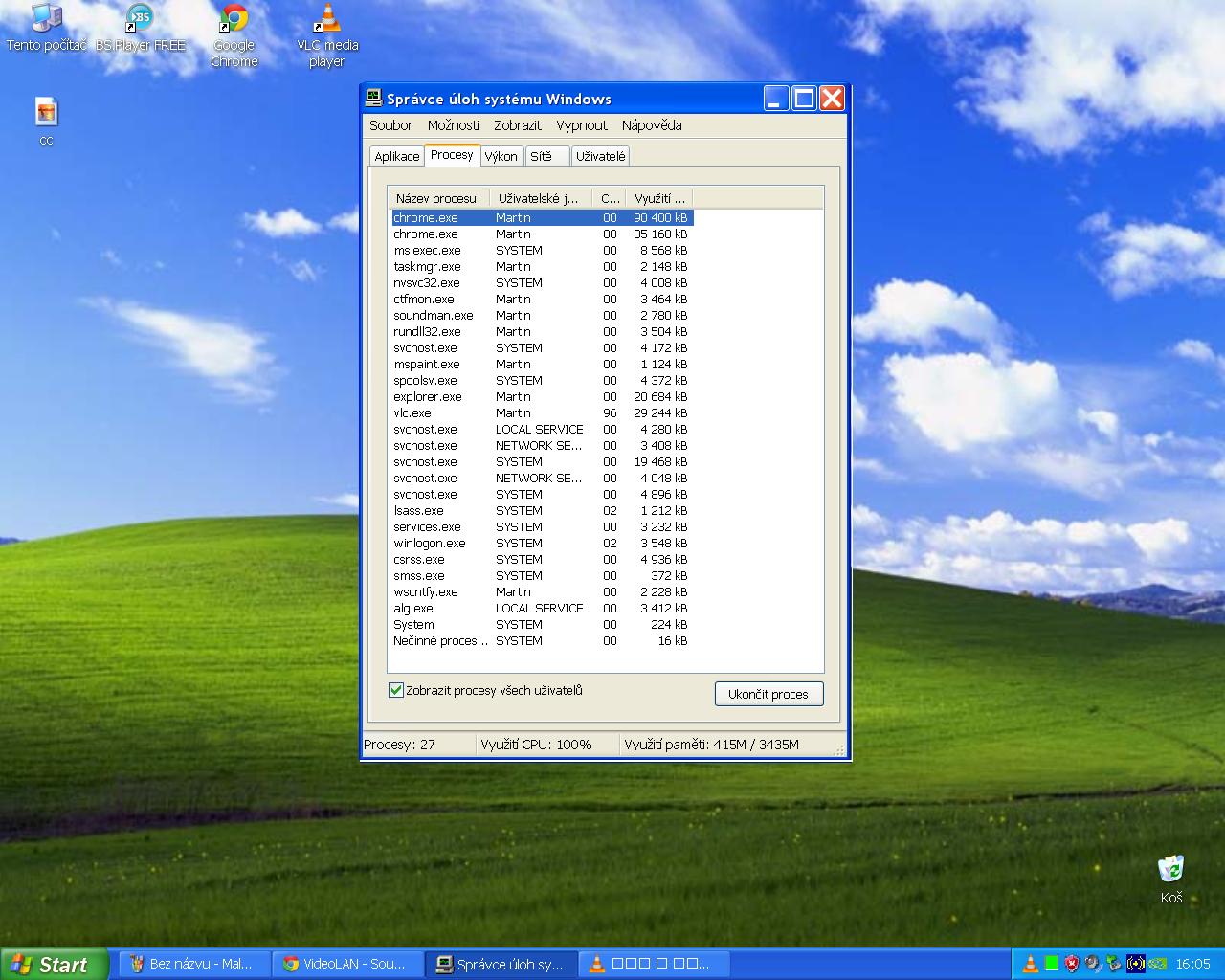Click the VLC cone icon in system tray

[1030, 964]
